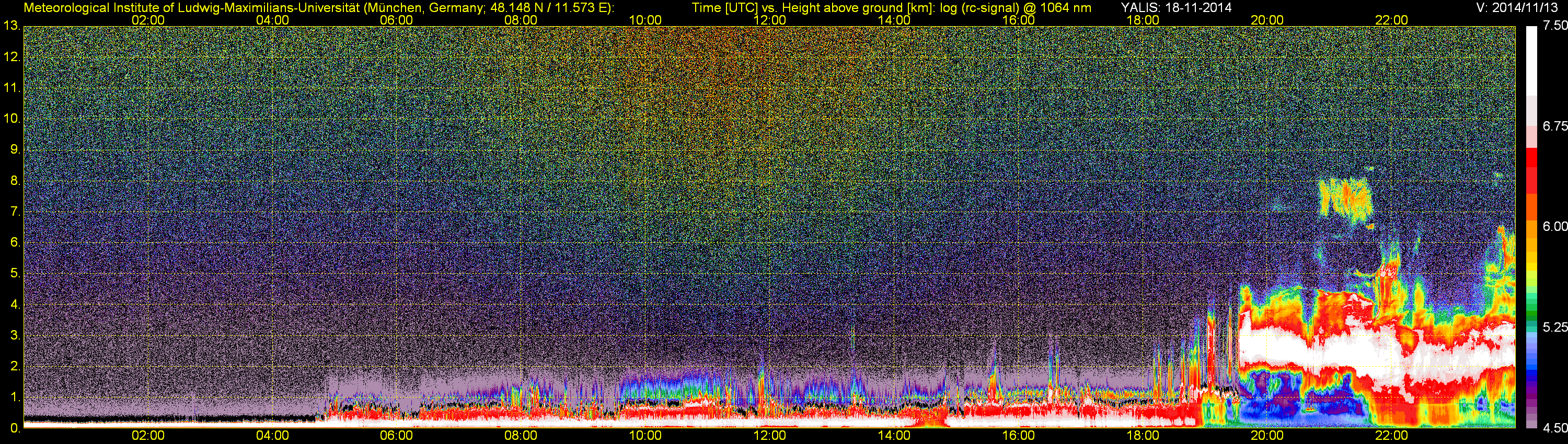Click the height axis label '6.'
Image resolution: width=1568 pixels, height=444 pixels.
(15, 242)
